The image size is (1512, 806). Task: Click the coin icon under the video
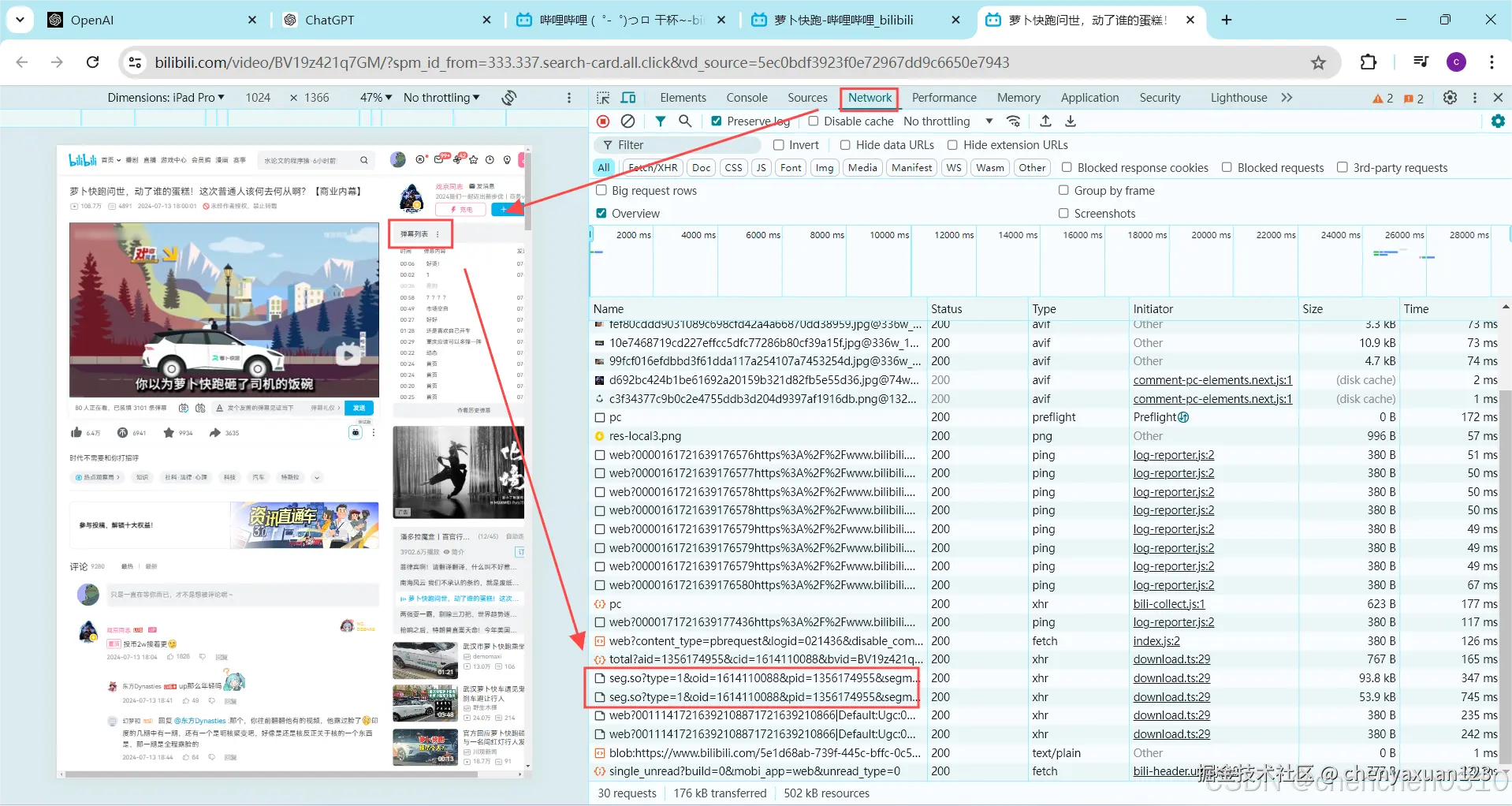coord(122,432)
